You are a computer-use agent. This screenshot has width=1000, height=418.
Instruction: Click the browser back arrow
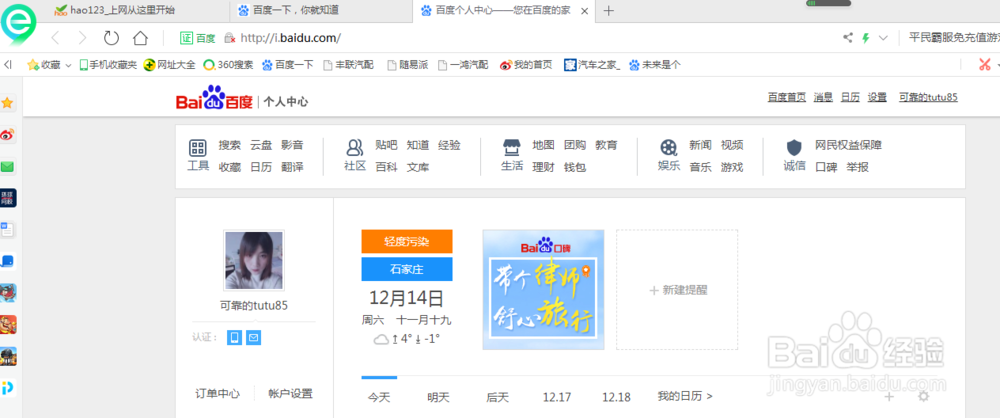point(55,38)
